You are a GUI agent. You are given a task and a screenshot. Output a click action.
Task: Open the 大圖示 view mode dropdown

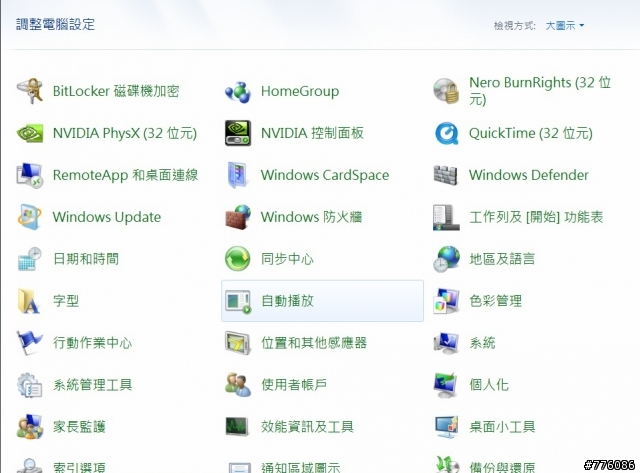[565, 26]
